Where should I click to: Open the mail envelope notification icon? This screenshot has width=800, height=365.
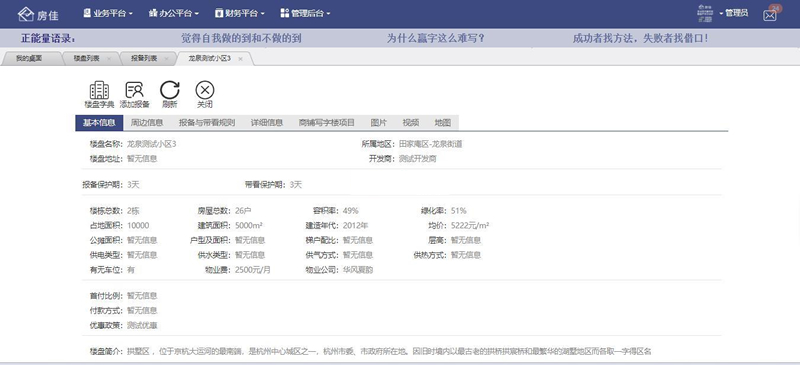coord(770,15)
